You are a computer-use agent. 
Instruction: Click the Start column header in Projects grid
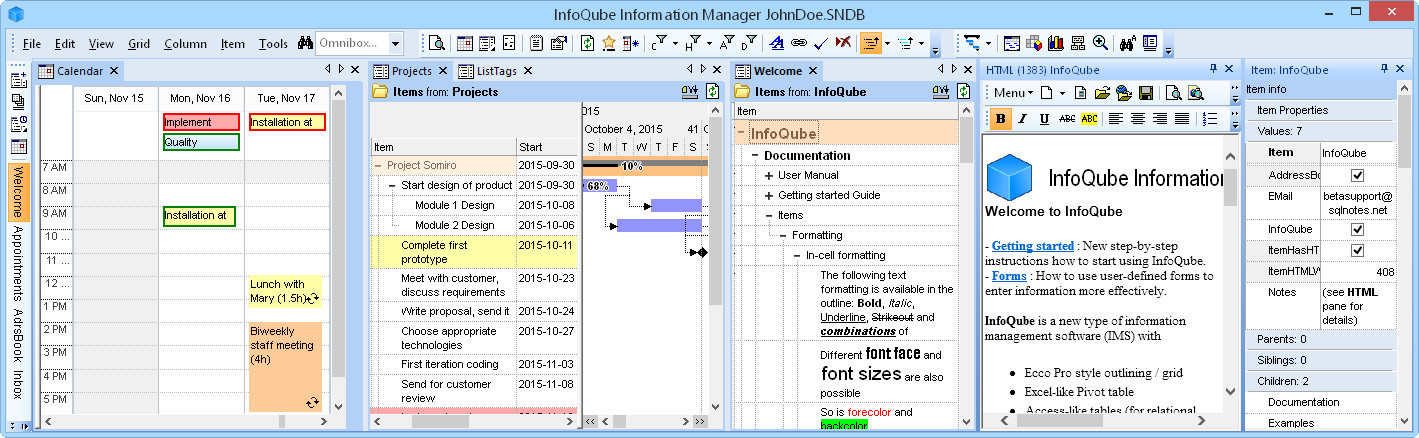point(547,147)
